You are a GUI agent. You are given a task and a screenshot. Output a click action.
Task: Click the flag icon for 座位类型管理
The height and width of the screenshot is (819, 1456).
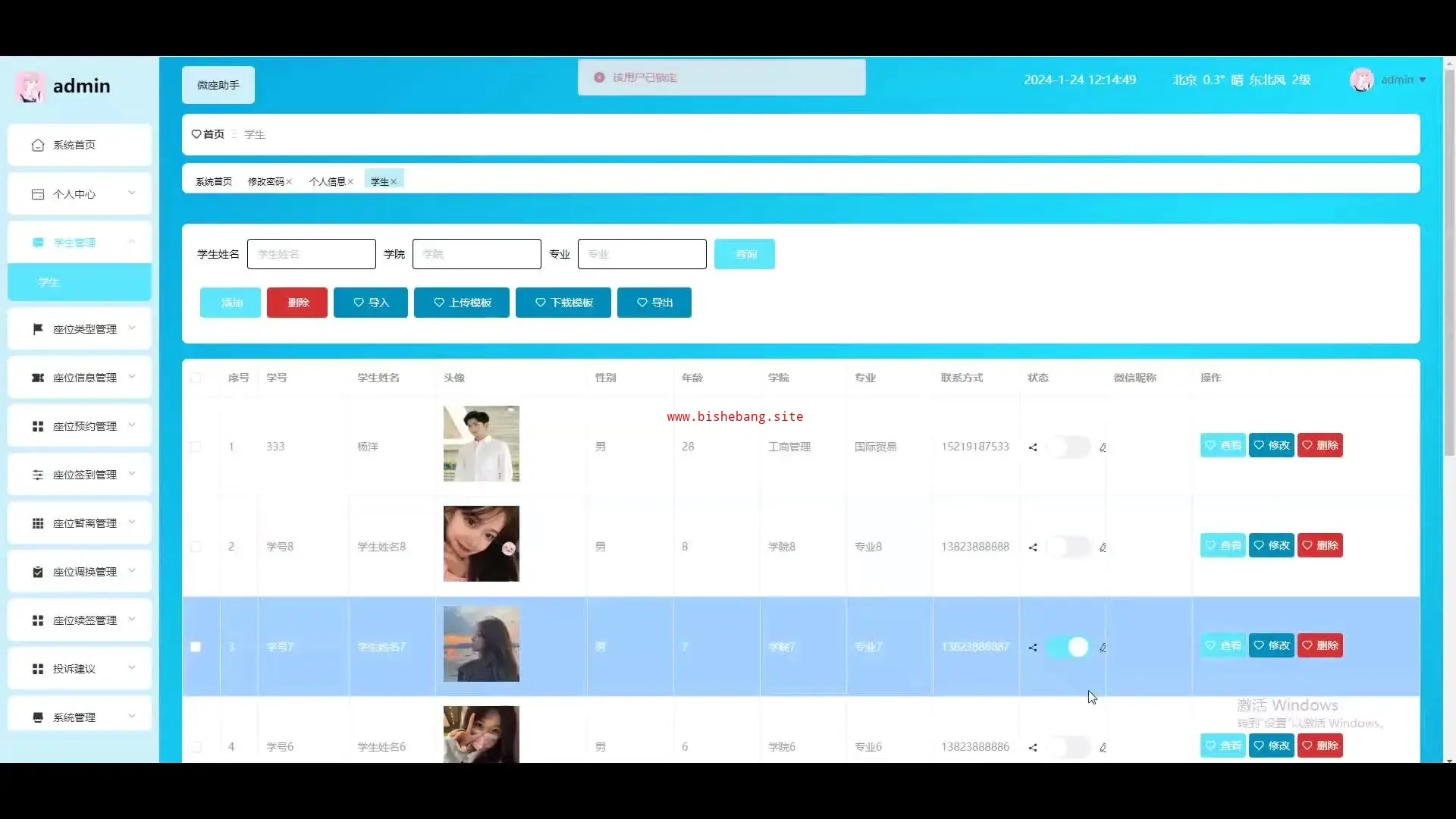pyautogui.click(x=38, y=329)
